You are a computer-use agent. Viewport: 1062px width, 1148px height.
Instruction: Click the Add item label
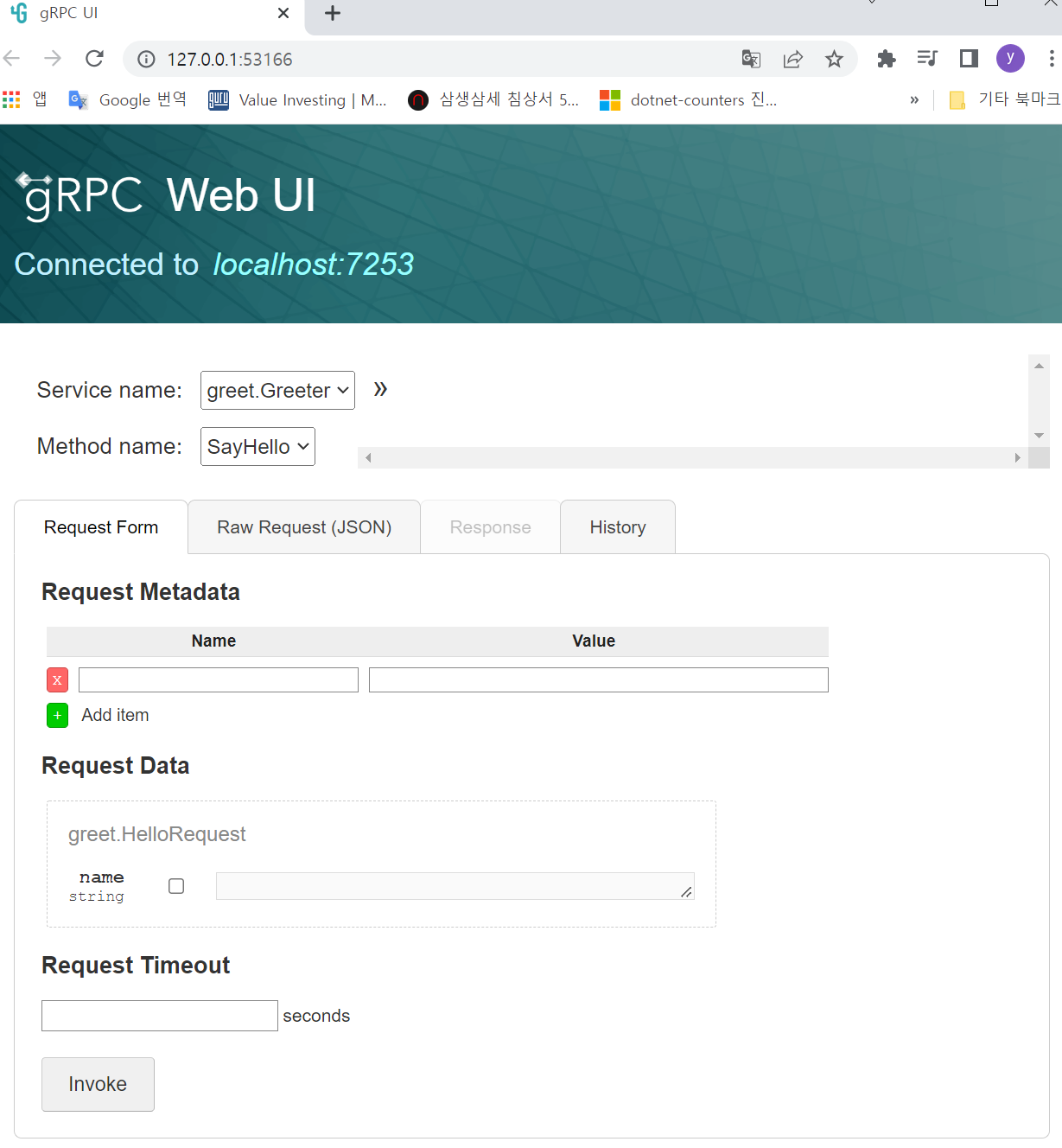[x=116, y=715]
